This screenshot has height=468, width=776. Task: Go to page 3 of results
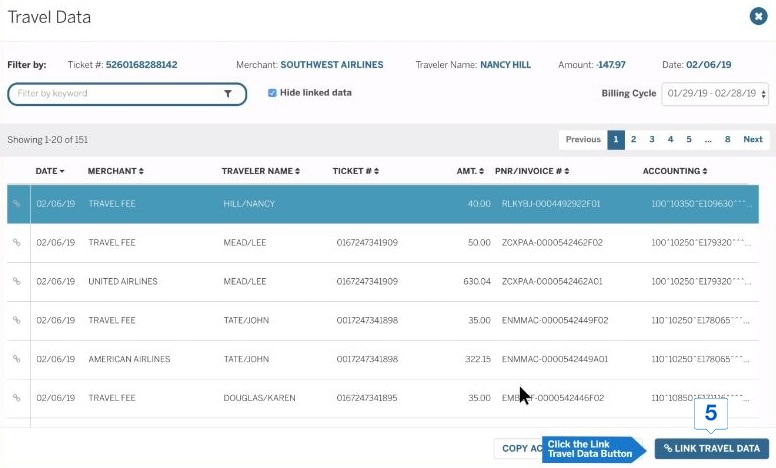[x=652, y=140]
